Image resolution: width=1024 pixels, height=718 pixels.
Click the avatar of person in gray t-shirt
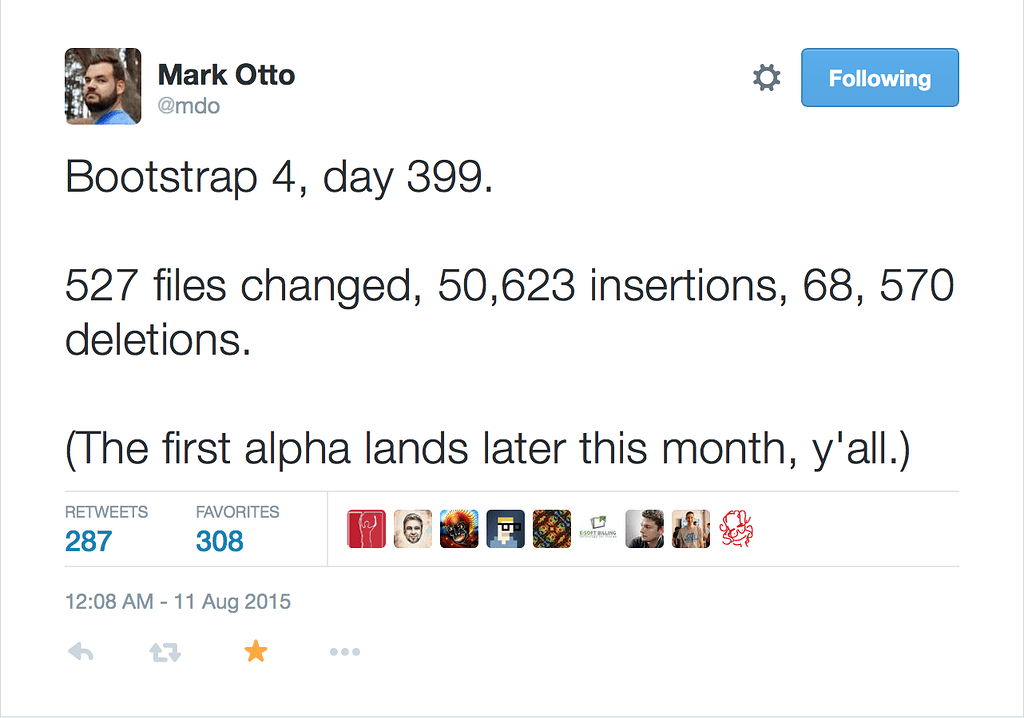pyautogui.click(x=690, y=529)
